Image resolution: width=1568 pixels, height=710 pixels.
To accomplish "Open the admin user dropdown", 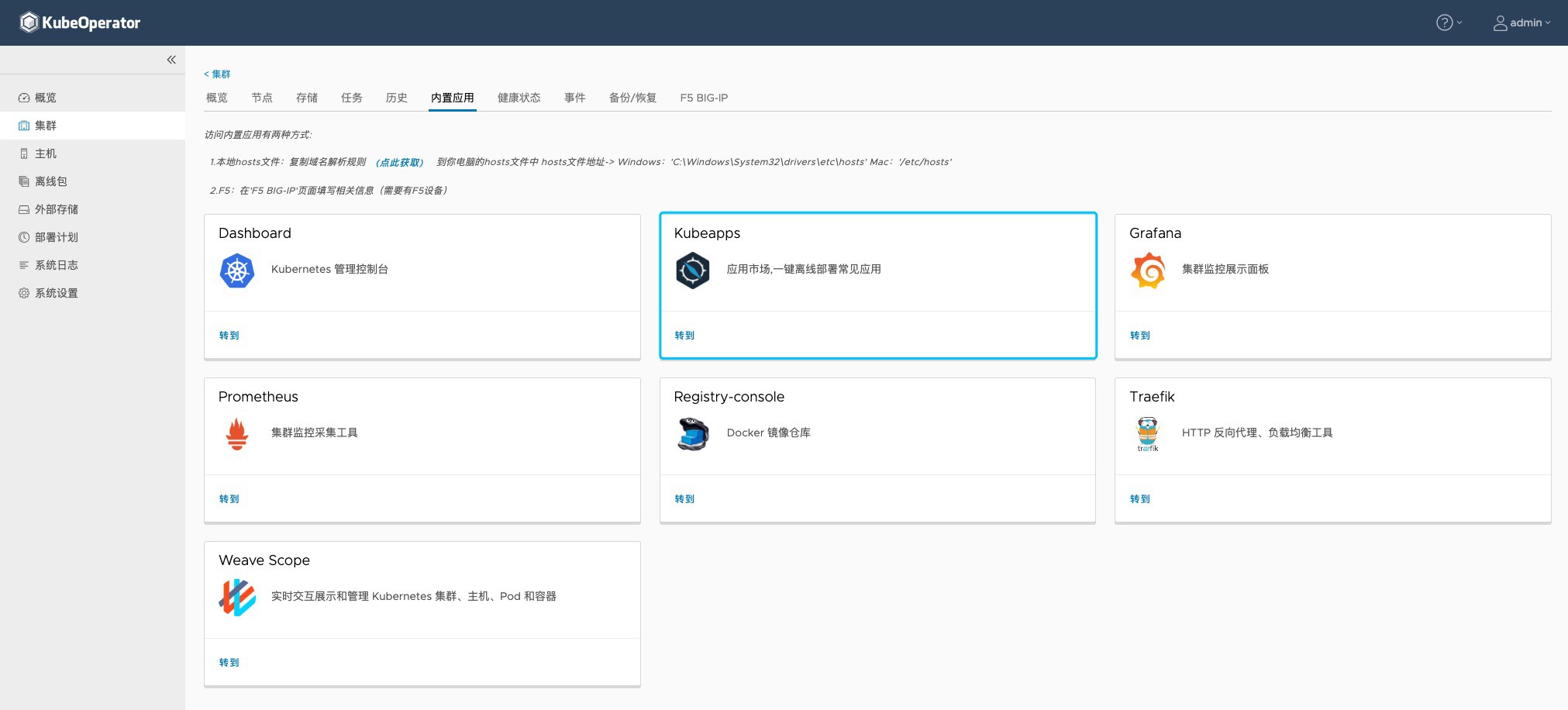I will pyautogui.click(x=1522, y=22).
